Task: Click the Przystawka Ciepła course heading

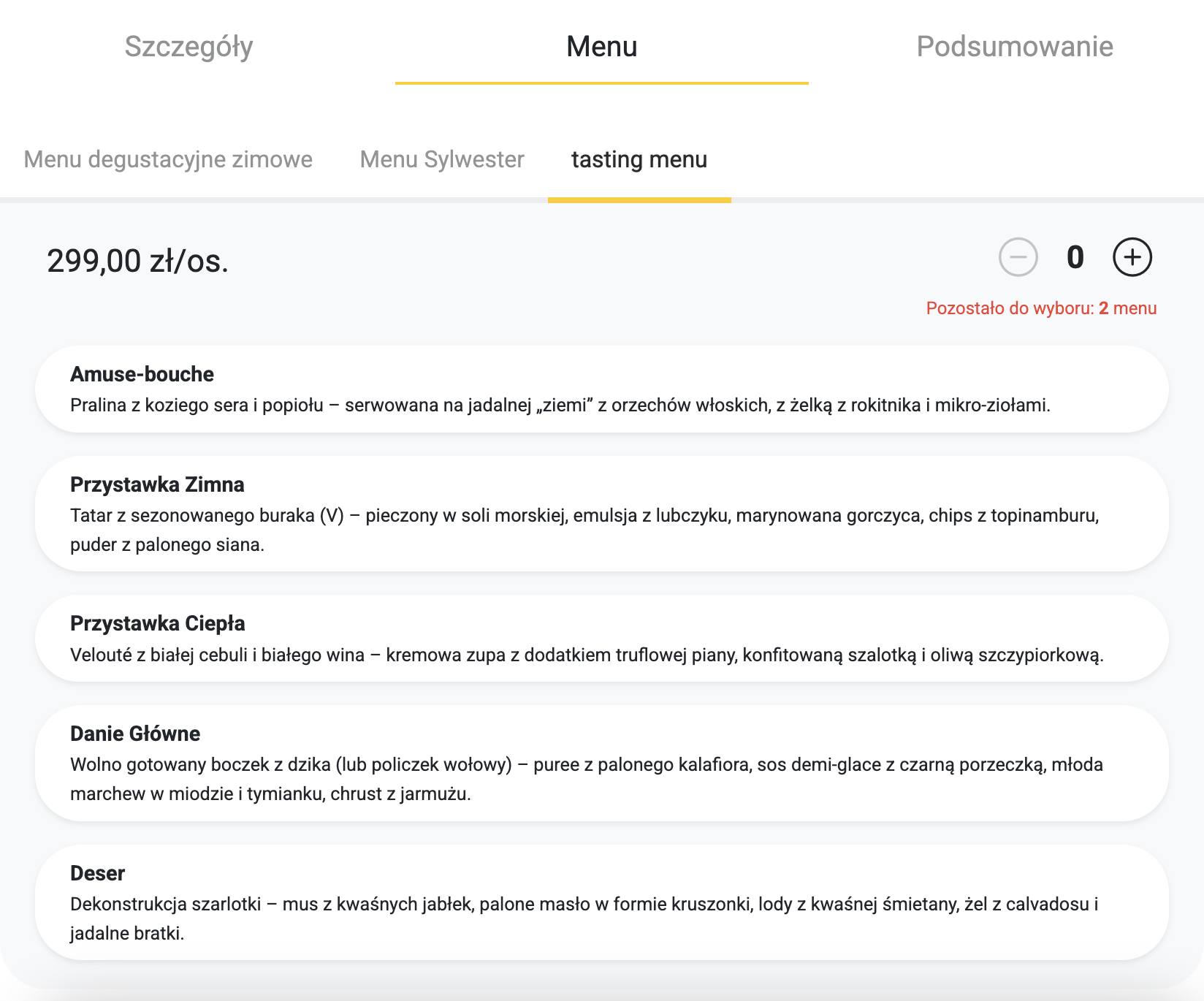Action: coord(157,623)
